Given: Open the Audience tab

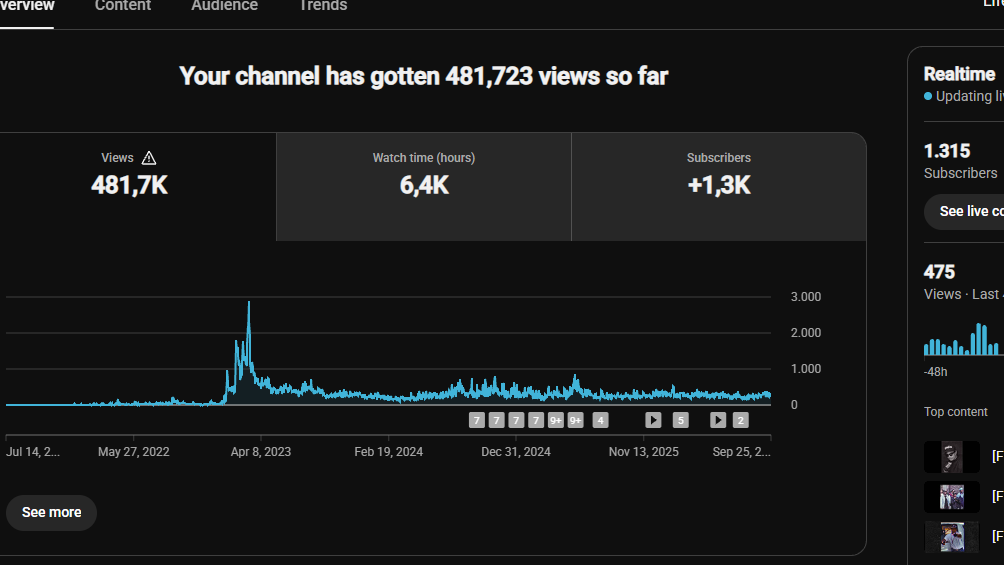Looking at the screenshot, I should [x=224, y=6].
